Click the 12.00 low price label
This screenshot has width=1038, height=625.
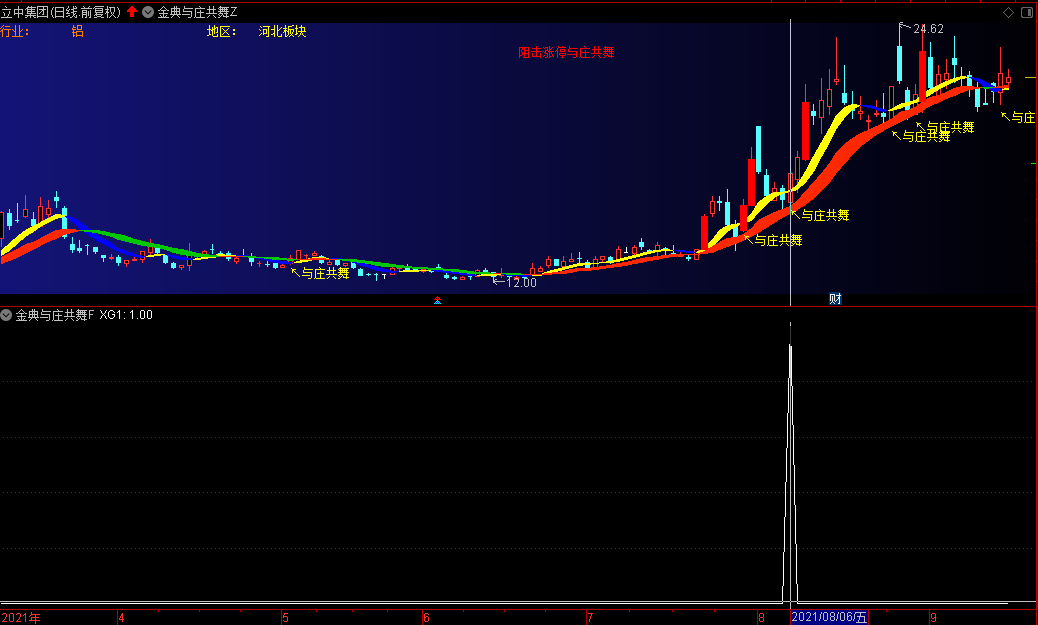coord(521,283)
